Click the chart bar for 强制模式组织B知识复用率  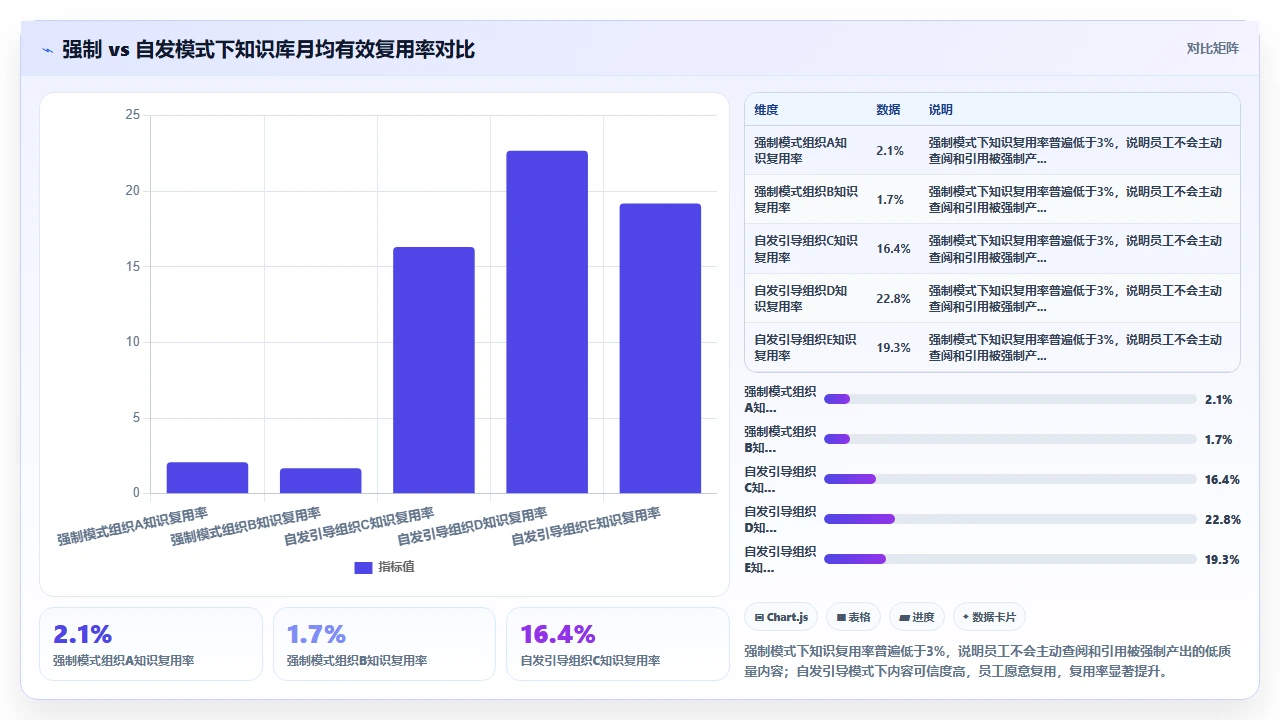click(x=320, y=481)
